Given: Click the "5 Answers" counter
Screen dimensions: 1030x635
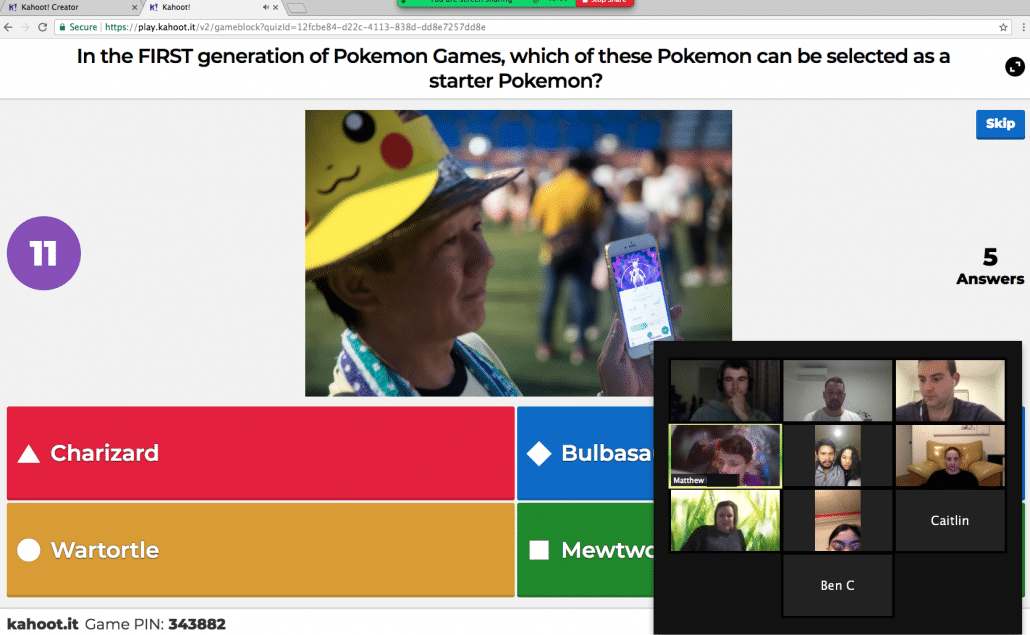Looking at the screenshot, I should pyautogui.click(x=990, y=266).
